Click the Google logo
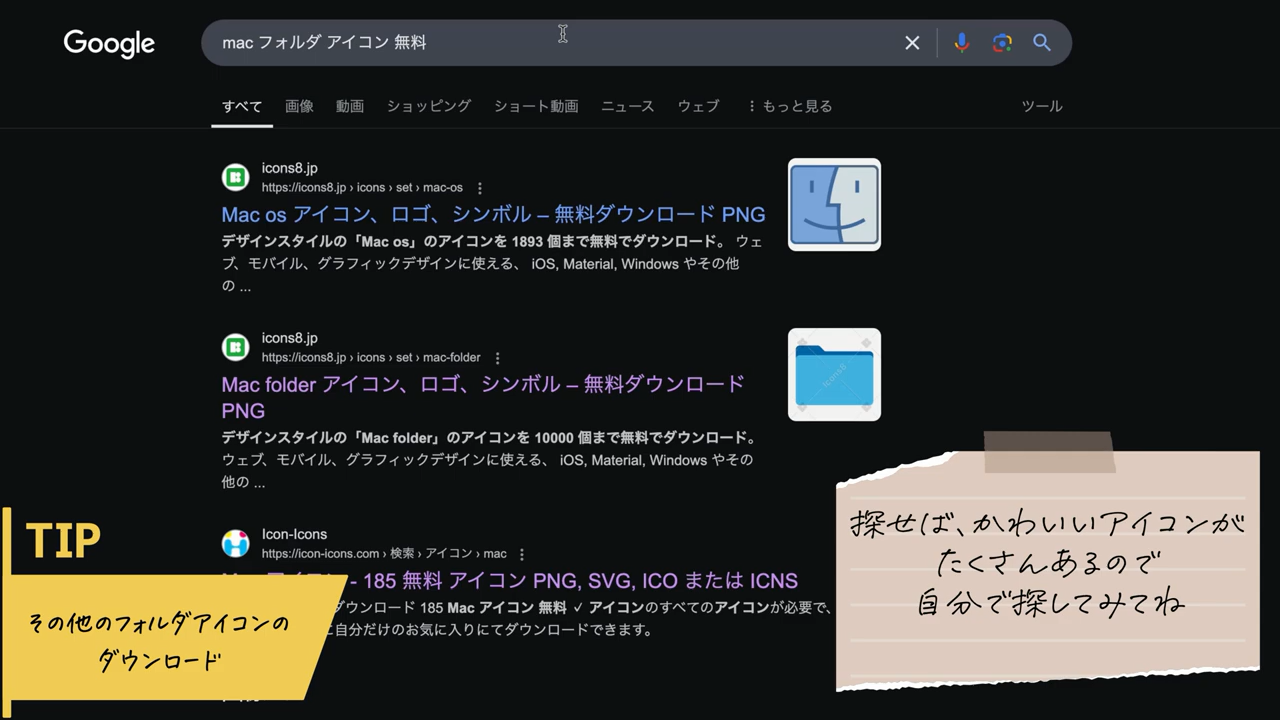The width and height of the screenshot is (1280, 720). [x=109, y=43]
